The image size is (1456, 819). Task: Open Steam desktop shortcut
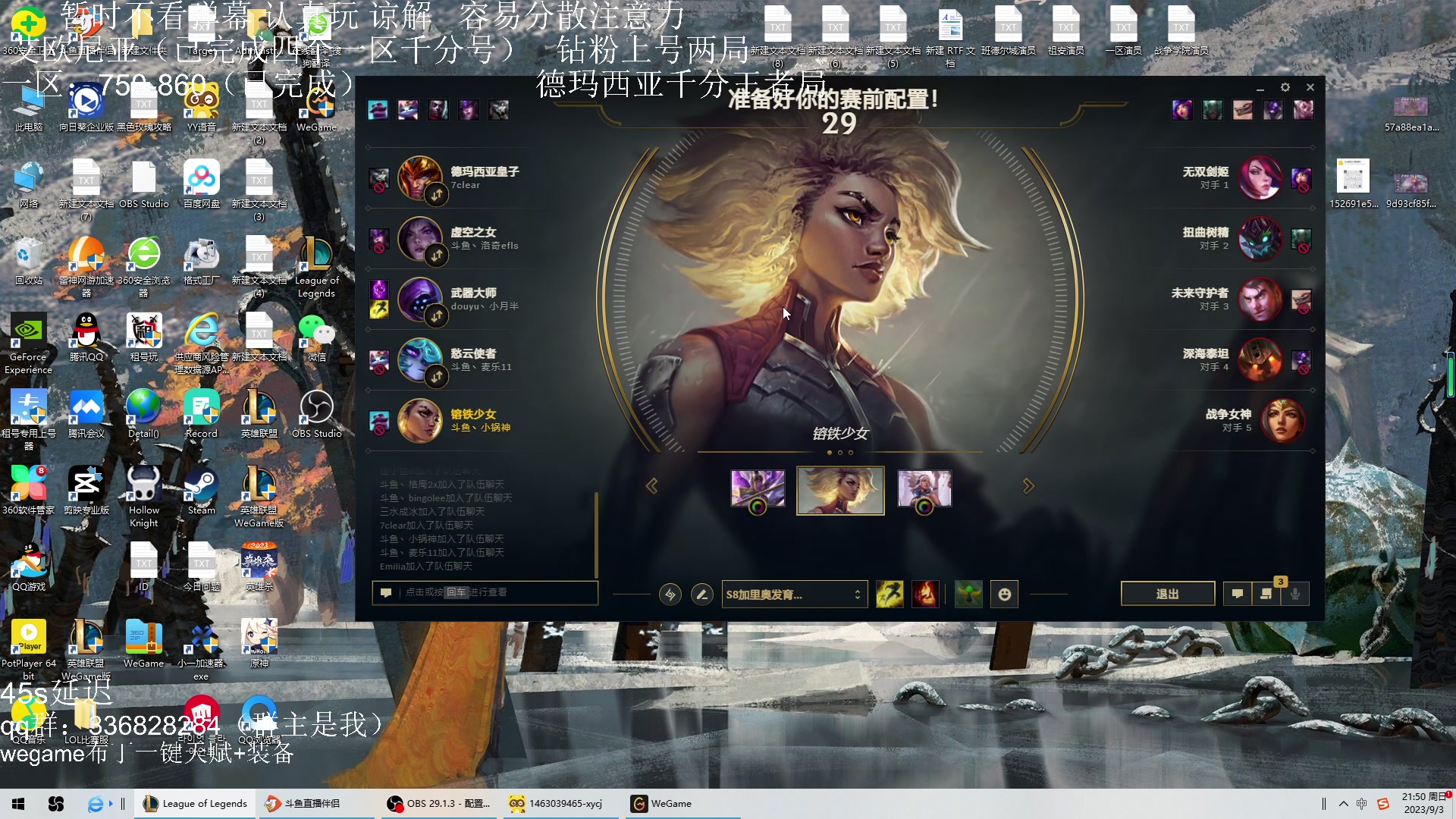[202, 491]
